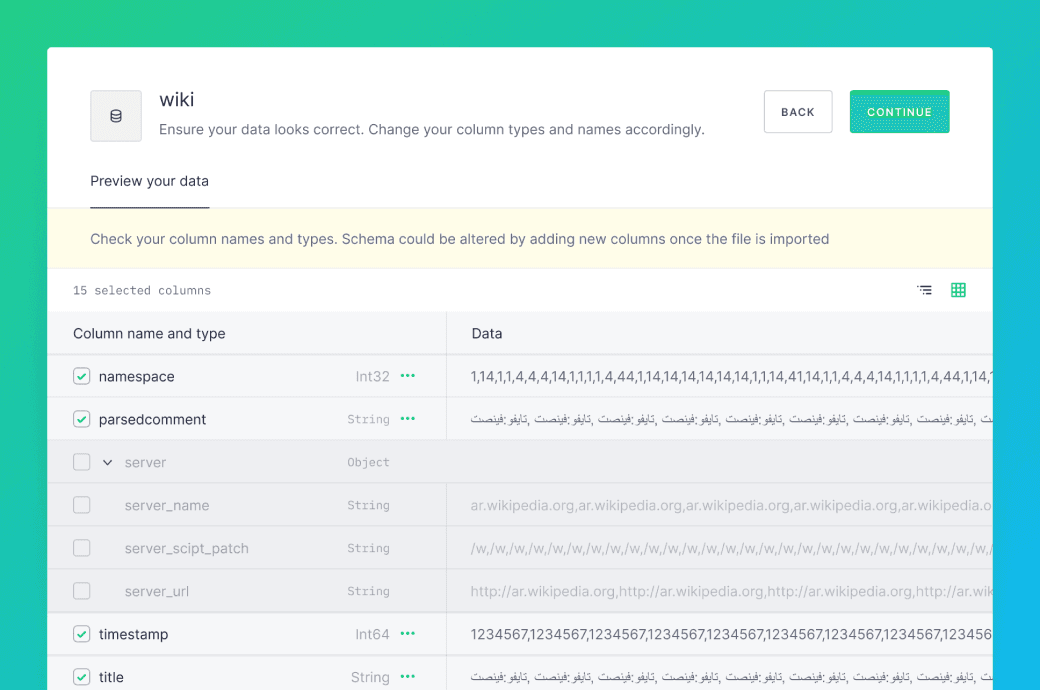Switch to grid table view icon

click(x=958, y=290)
